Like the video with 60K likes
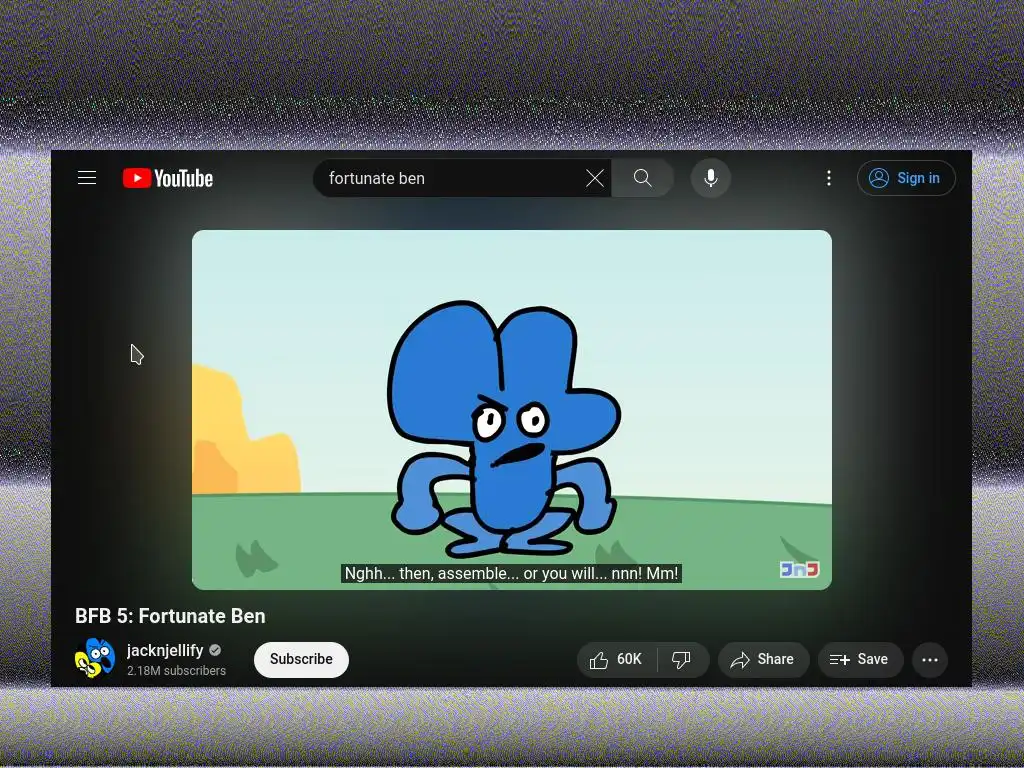Image resolution: width=1024 pixels, height=768 pixels. 616,660
